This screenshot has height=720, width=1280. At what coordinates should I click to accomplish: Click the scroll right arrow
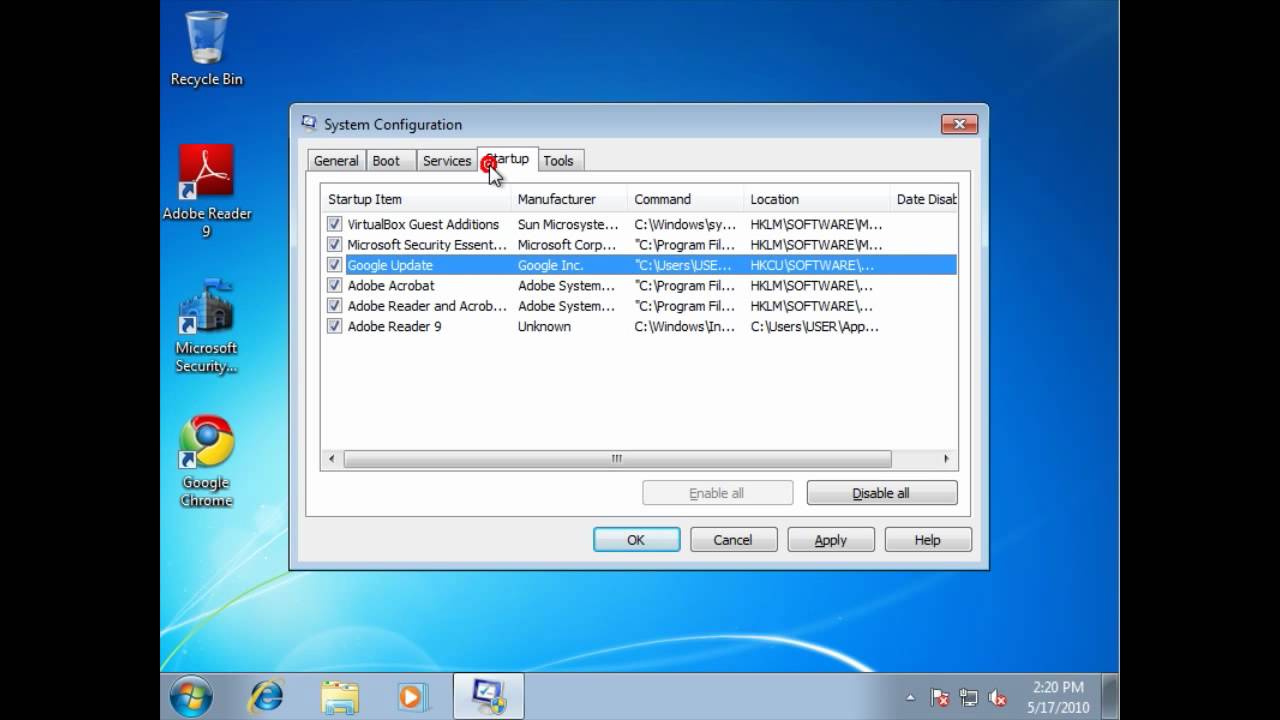(x=946, y=459)
